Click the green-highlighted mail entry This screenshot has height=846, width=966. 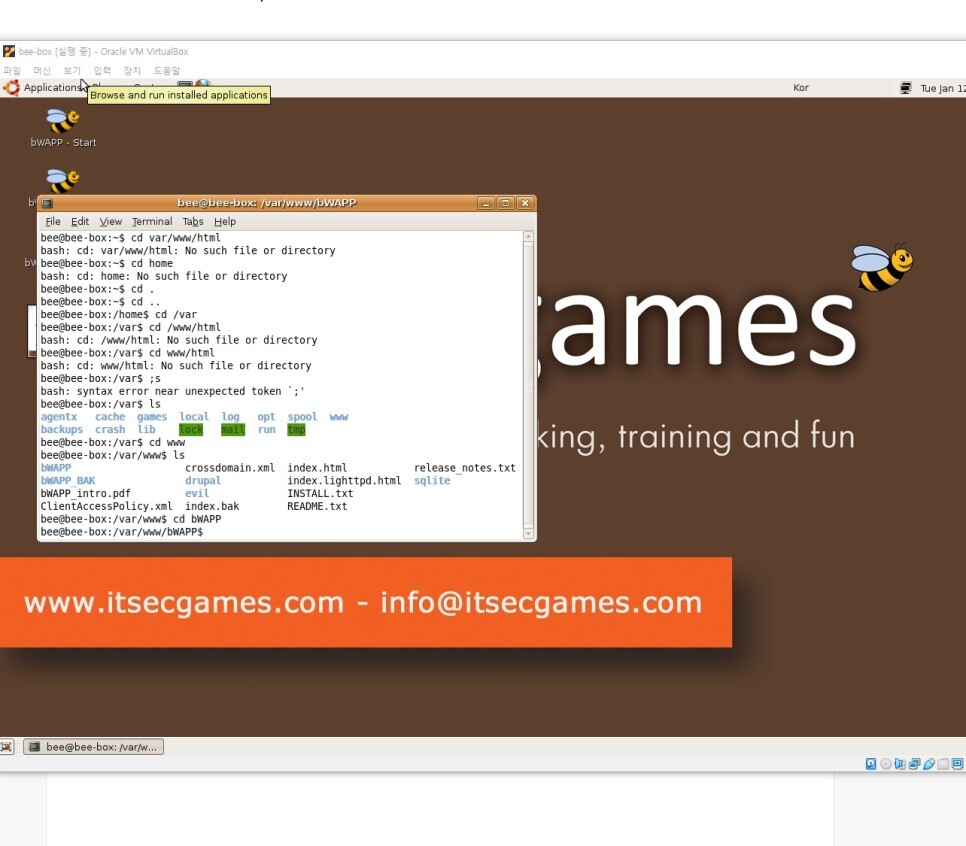tap(233, 429)
